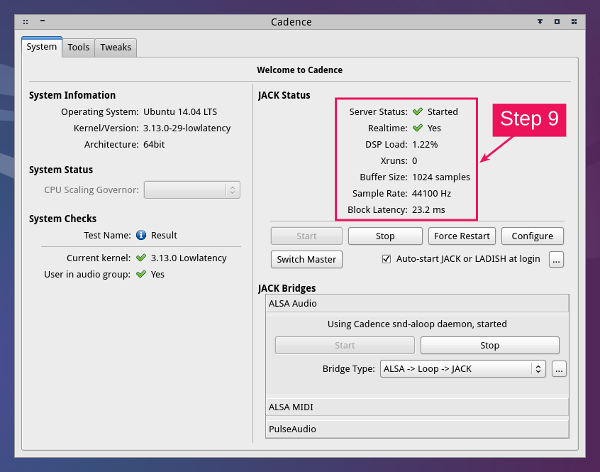
Task: Click the Switch Master button
Action: pos(307,260)
